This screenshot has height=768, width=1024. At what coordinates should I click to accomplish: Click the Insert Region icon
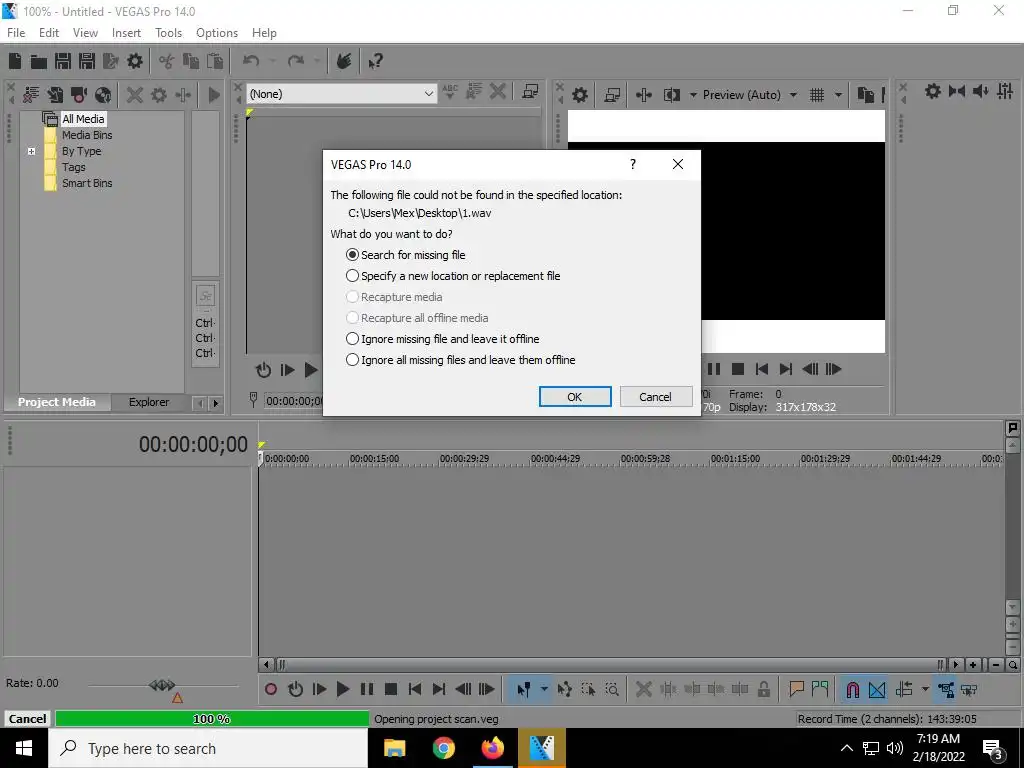[x=820, y=689]
